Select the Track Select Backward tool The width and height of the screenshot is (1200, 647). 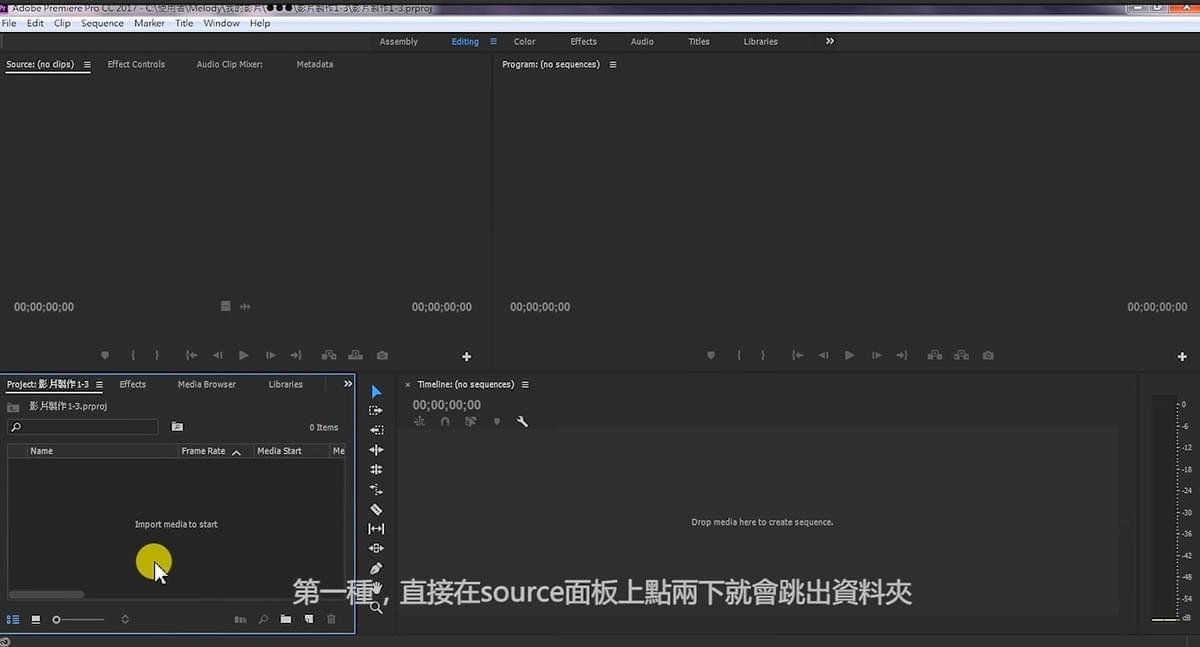pyautogui.click(x=376, y=430)
